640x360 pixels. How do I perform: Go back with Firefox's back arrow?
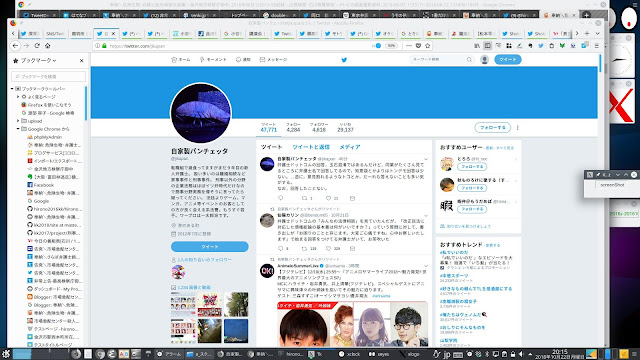16,46
